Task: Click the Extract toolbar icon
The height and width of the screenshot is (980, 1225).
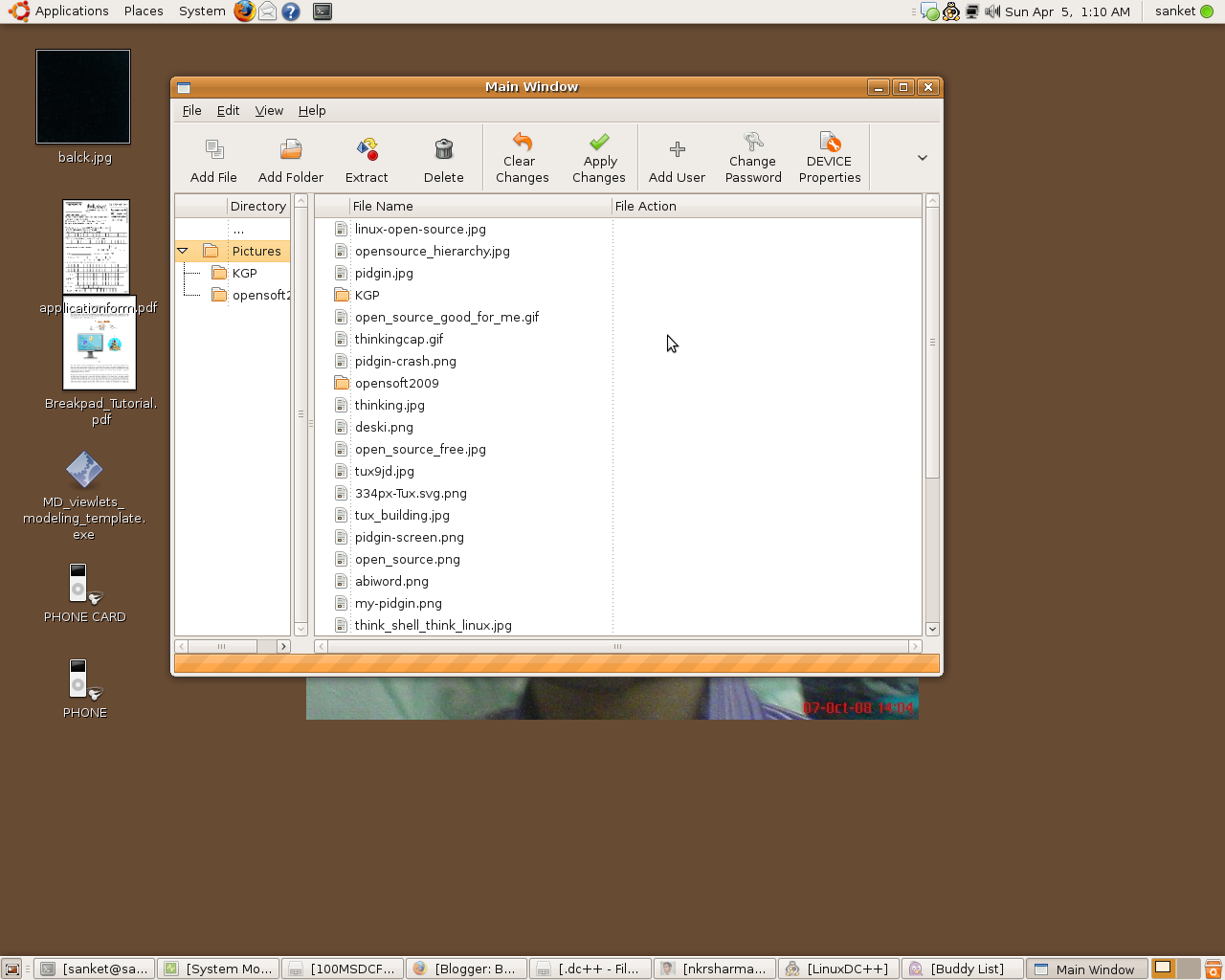Action: click(367, 149)
